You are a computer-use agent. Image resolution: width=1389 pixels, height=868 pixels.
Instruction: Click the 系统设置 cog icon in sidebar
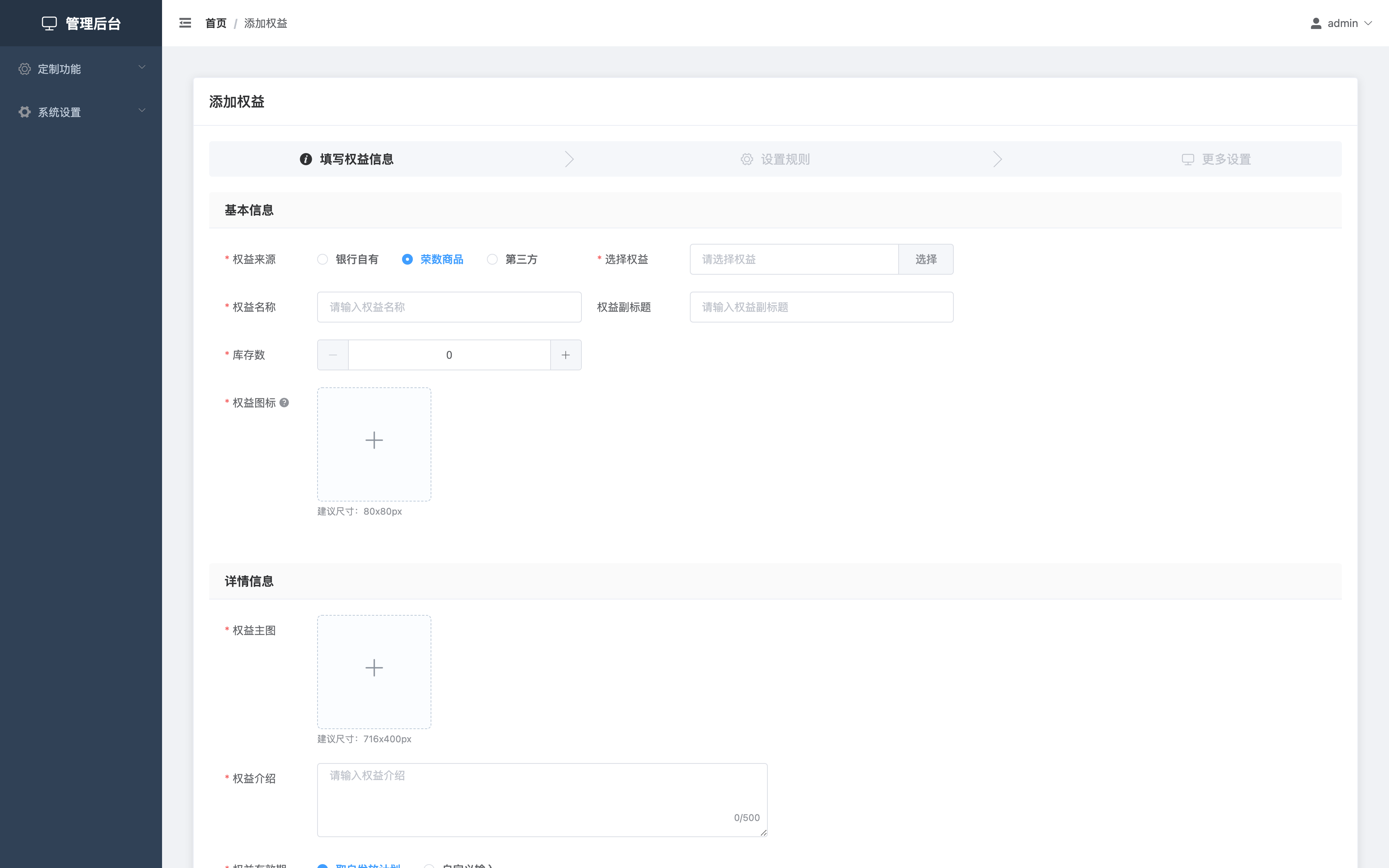coord(24,112)
